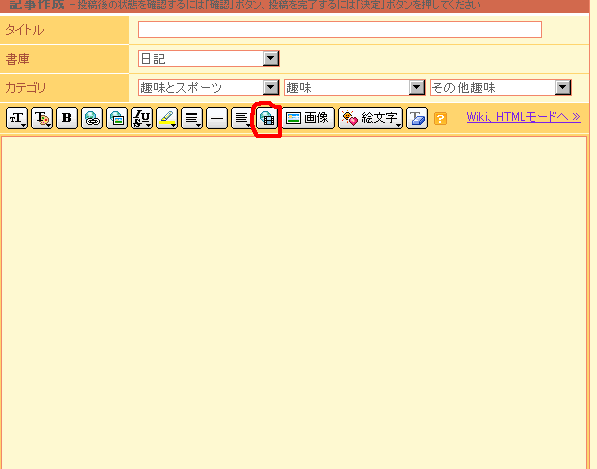The width and height of the screenshot is (597, 469).
Task: Click the circled video insert icon
Action: [x=267, y=118]
